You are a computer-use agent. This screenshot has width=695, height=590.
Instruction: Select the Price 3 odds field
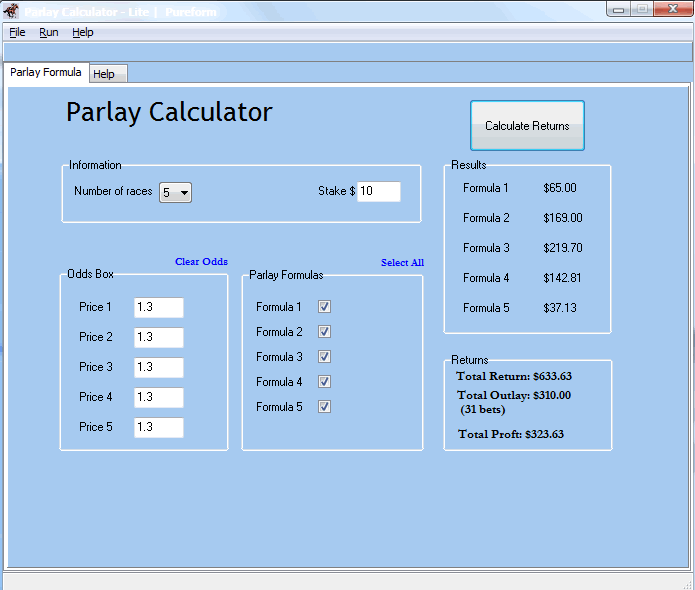click(x=159, y=368)
